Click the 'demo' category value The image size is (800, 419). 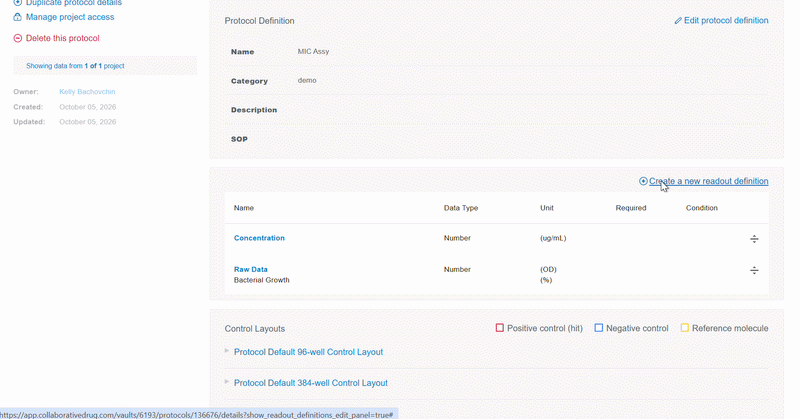click(x=307, y=80)
